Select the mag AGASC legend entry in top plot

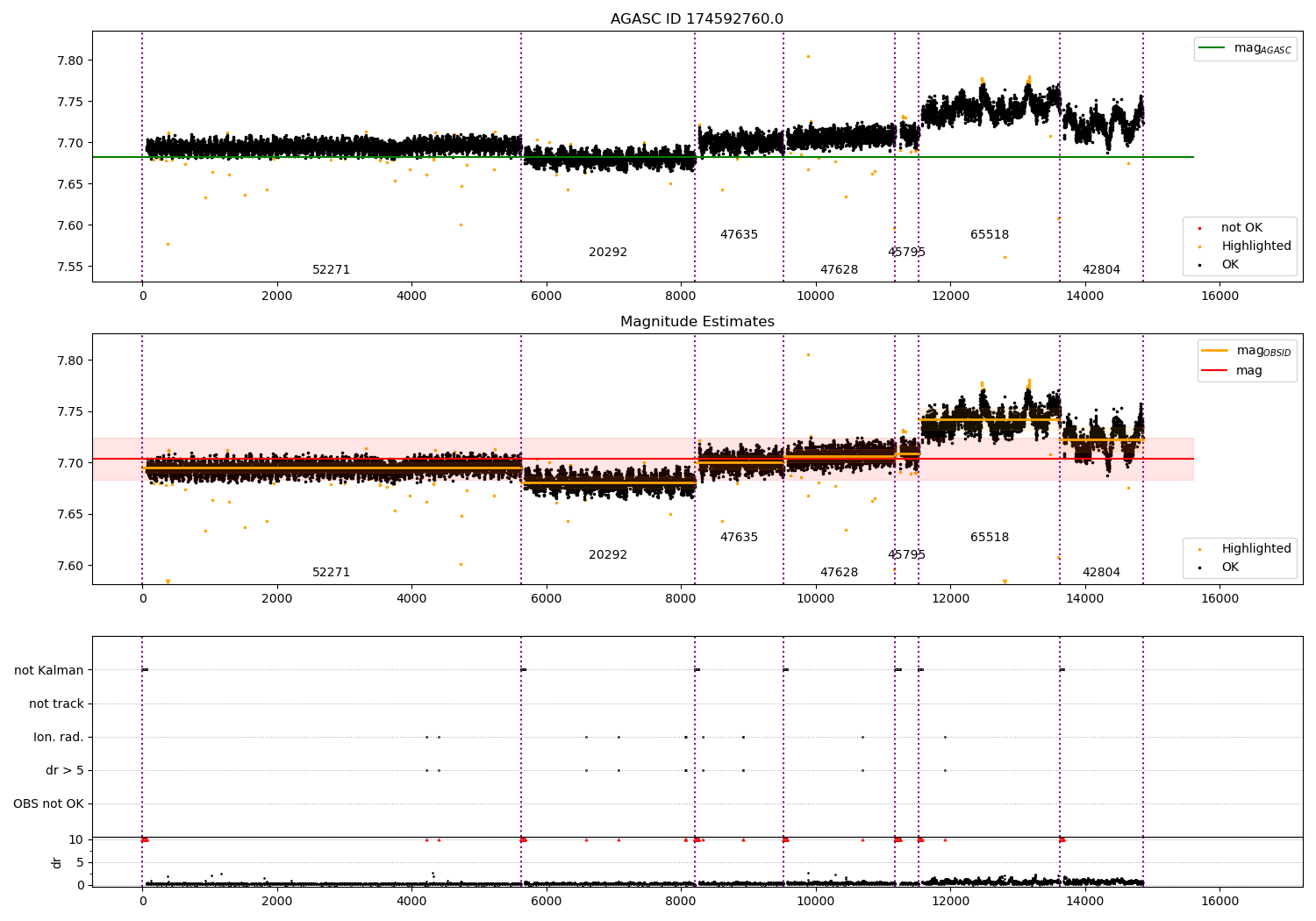point(1246,48)
